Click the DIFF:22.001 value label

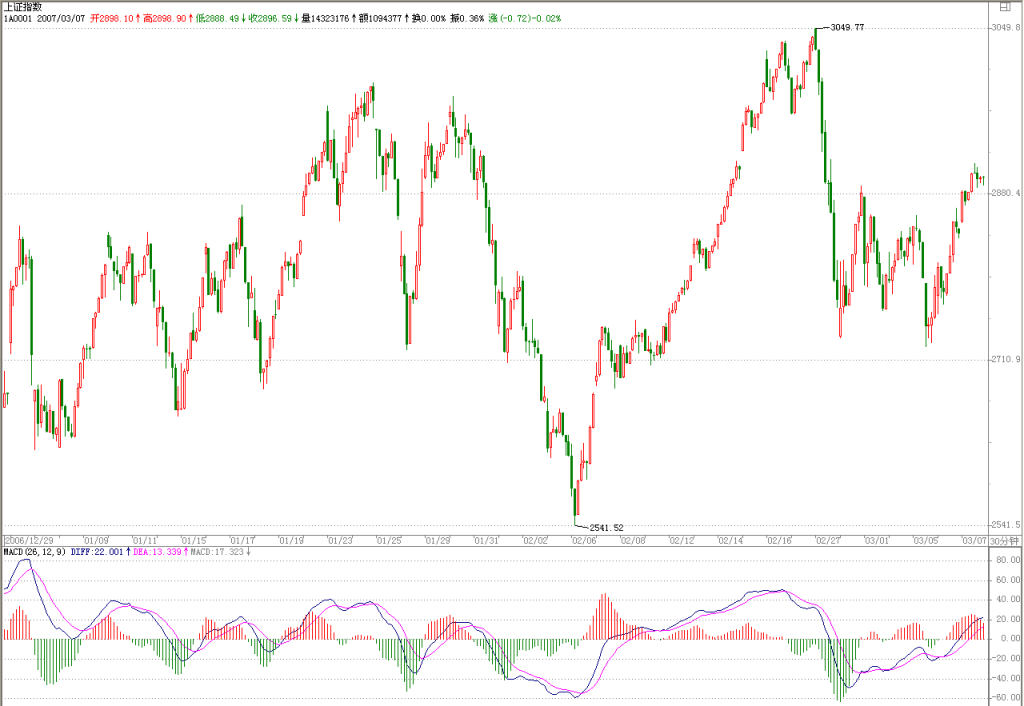click(97, 552)
